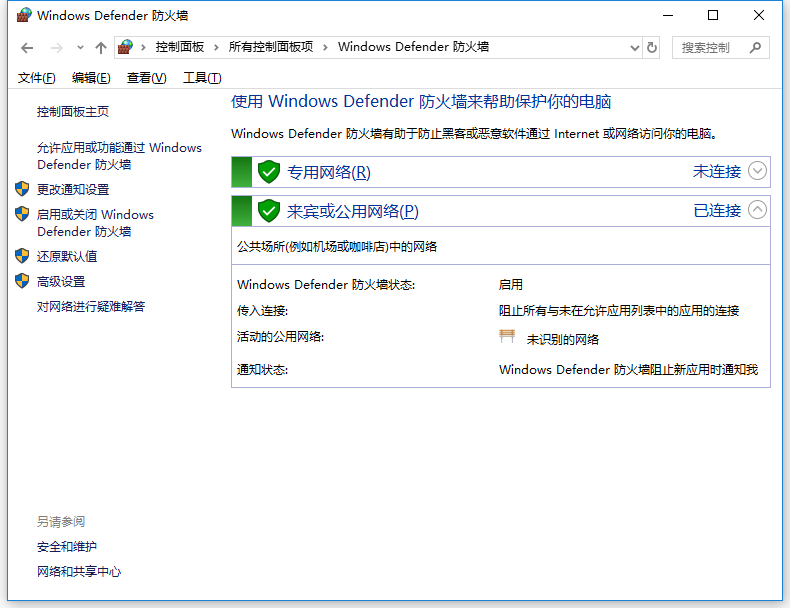Open the 工具(T) menu
The image size is (790, 608).
202,78
